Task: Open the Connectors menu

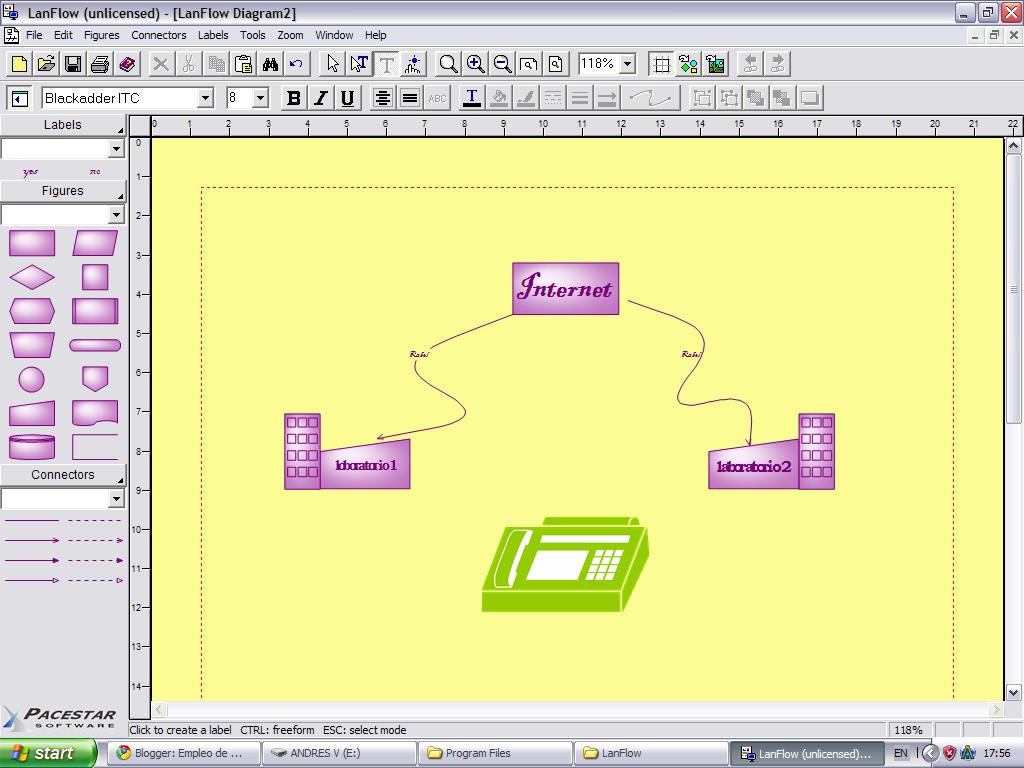Action: coord(159,35)
